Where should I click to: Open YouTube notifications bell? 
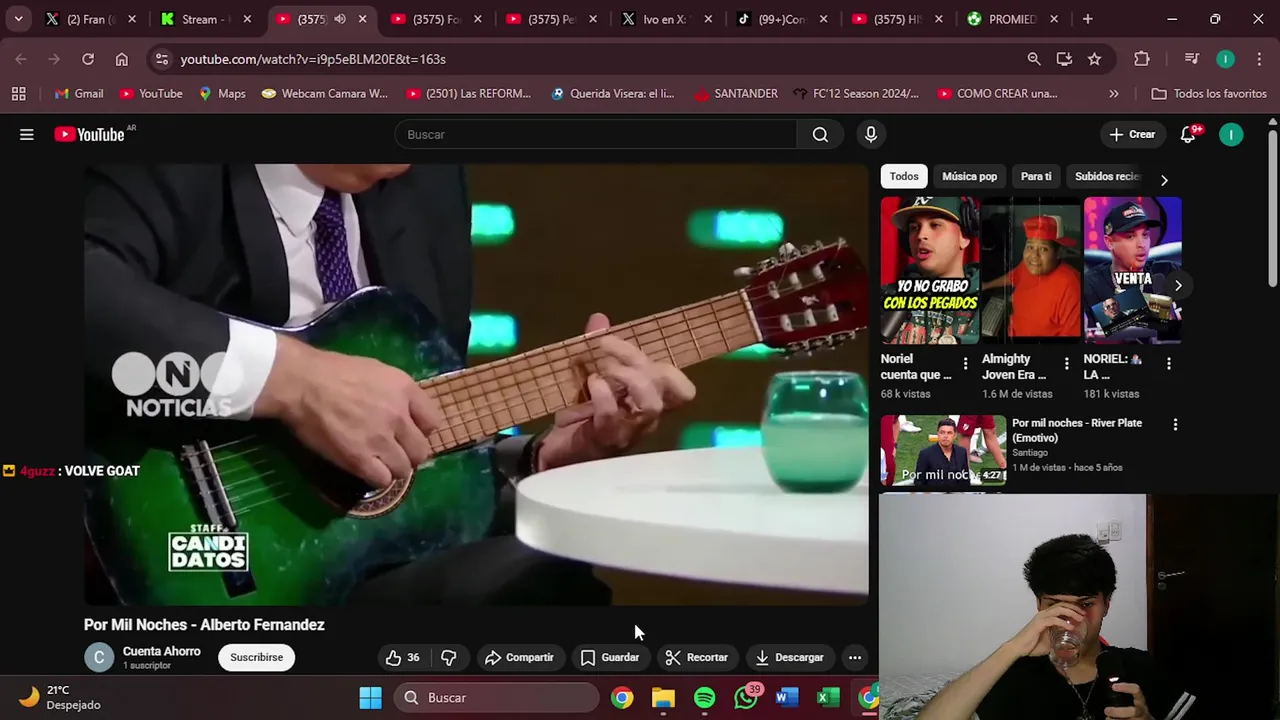point(1188,134)
